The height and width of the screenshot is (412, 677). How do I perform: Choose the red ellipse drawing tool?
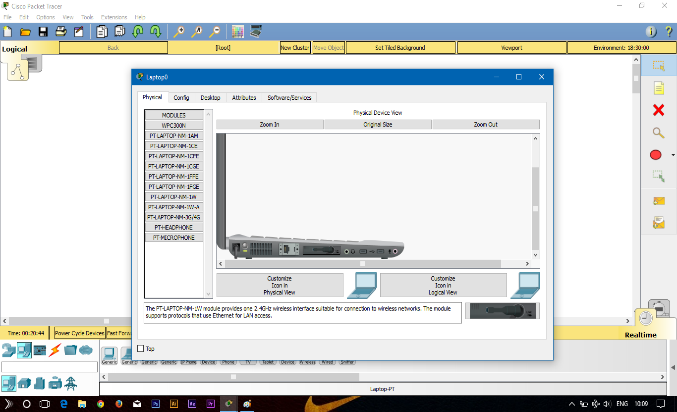(655, 155)
